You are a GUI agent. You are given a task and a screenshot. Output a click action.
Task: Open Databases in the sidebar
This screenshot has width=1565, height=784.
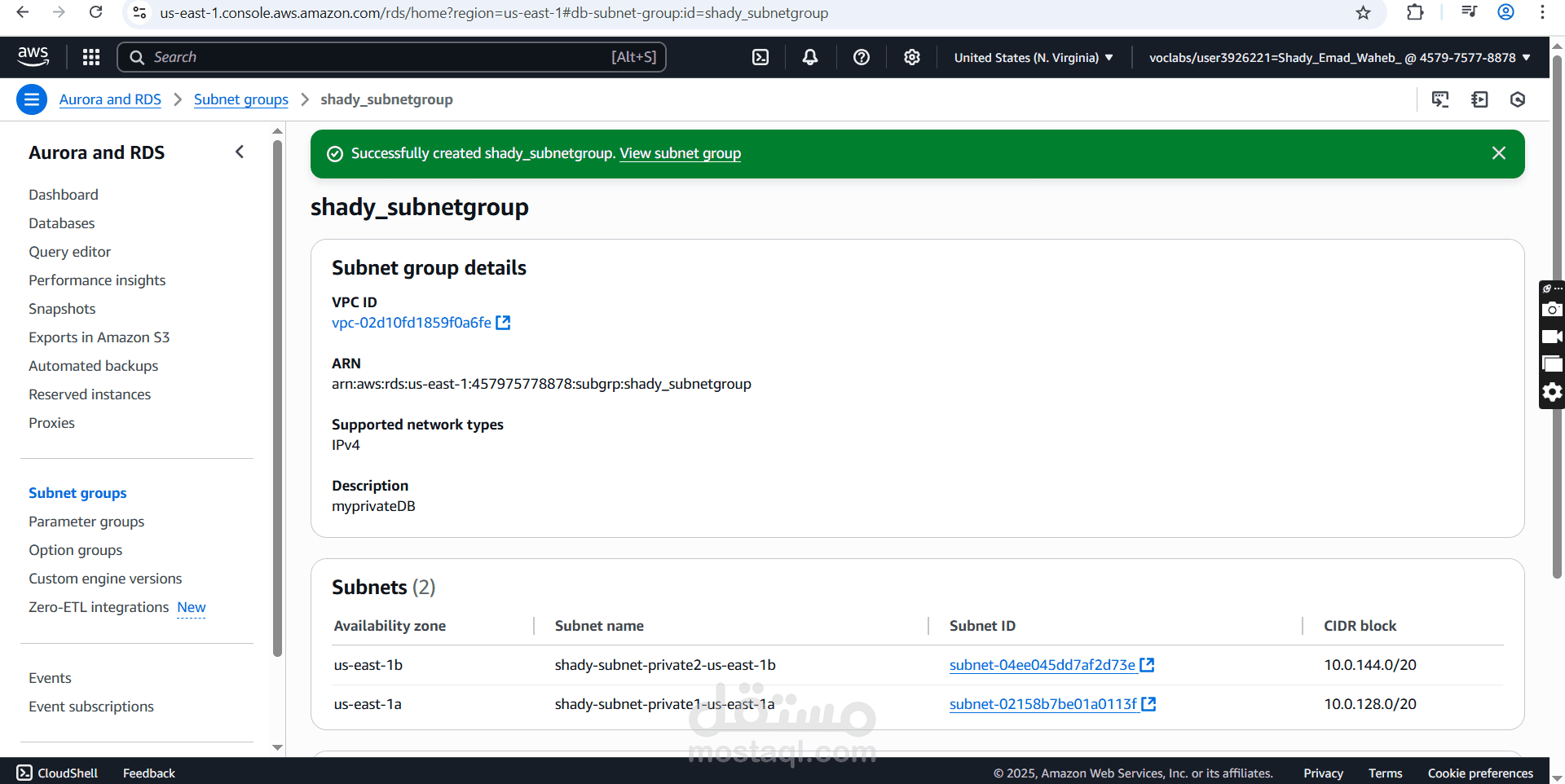click(62, 223)
